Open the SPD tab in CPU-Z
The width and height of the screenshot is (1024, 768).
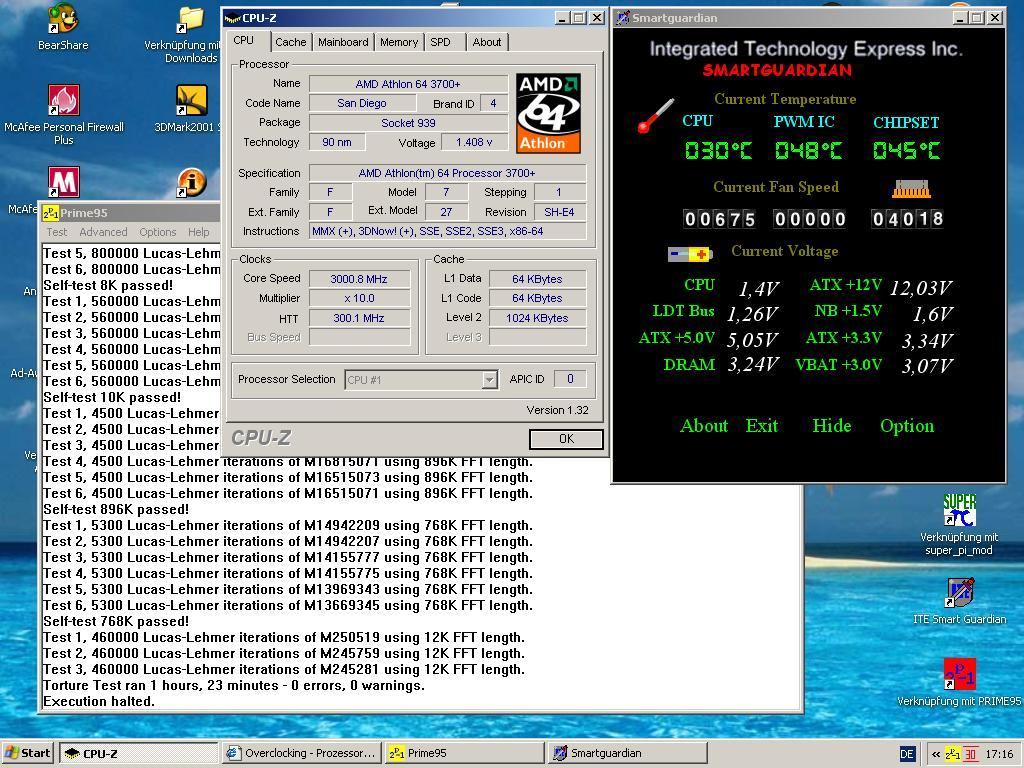[x=440, y=42]
